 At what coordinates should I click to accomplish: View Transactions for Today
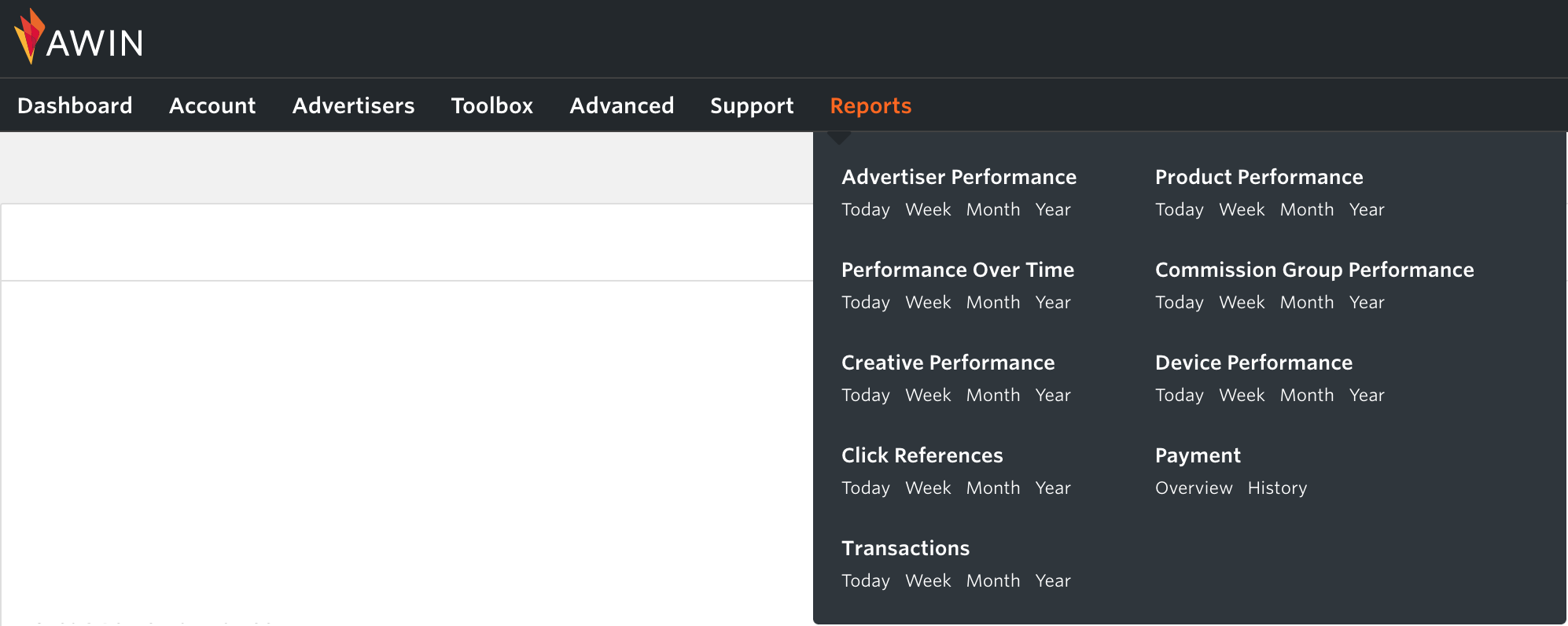coord(866,581)
